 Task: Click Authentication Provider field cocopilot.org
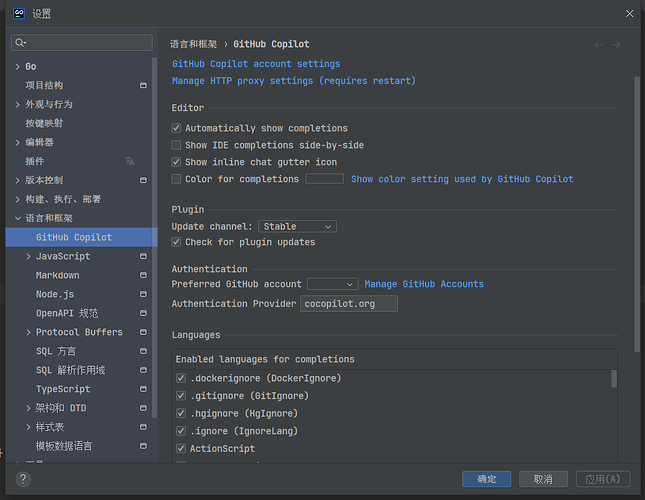click(x=349, y=304)
